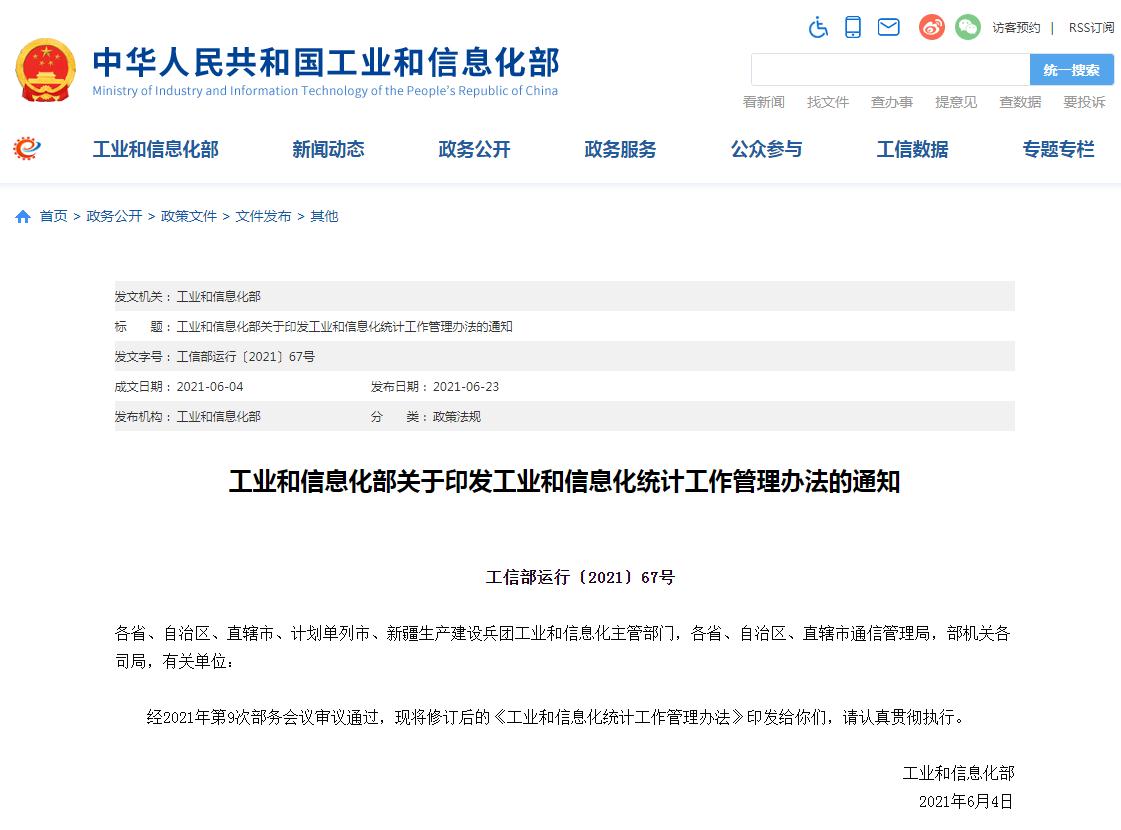
Task: Click the search input field
Action: [890, 70]
